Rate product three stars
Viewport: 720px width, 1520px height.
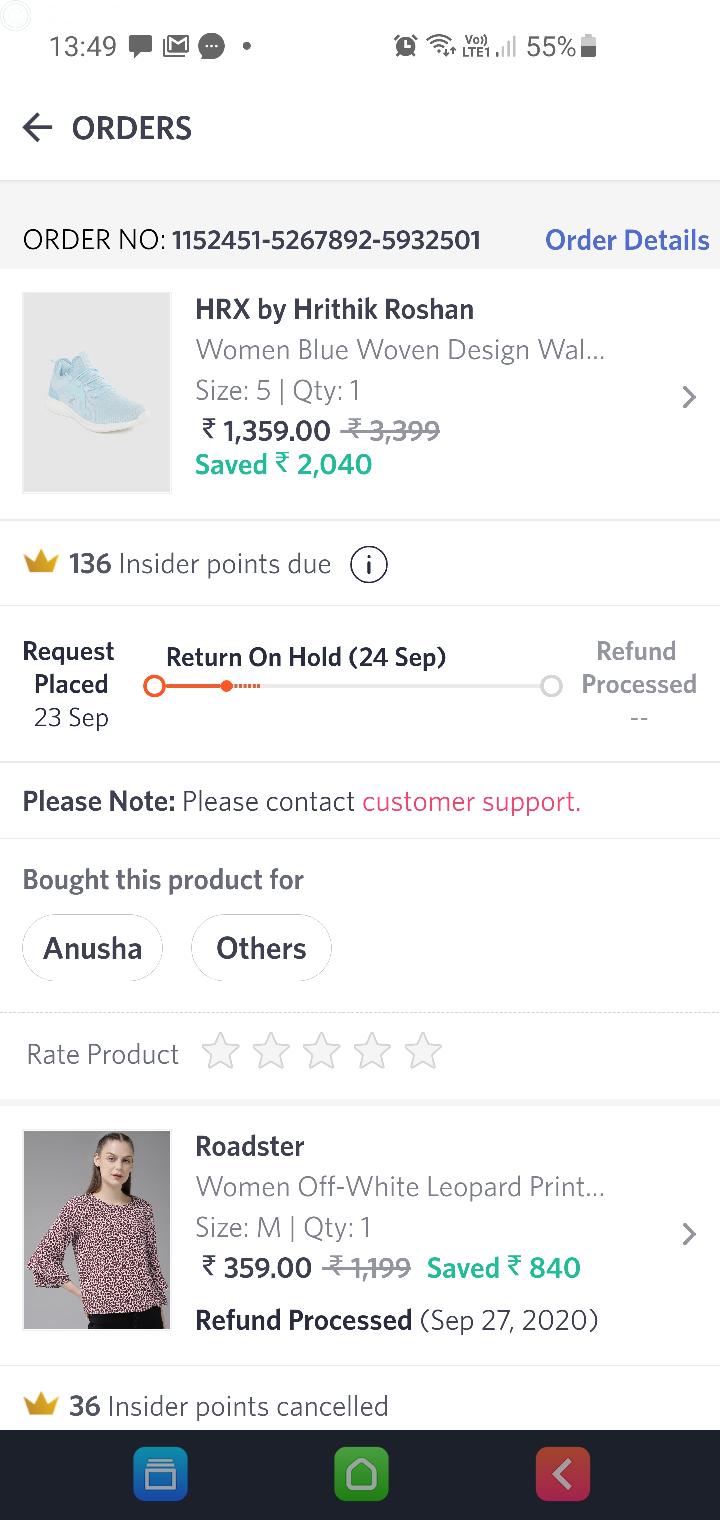coord(321,1052)
